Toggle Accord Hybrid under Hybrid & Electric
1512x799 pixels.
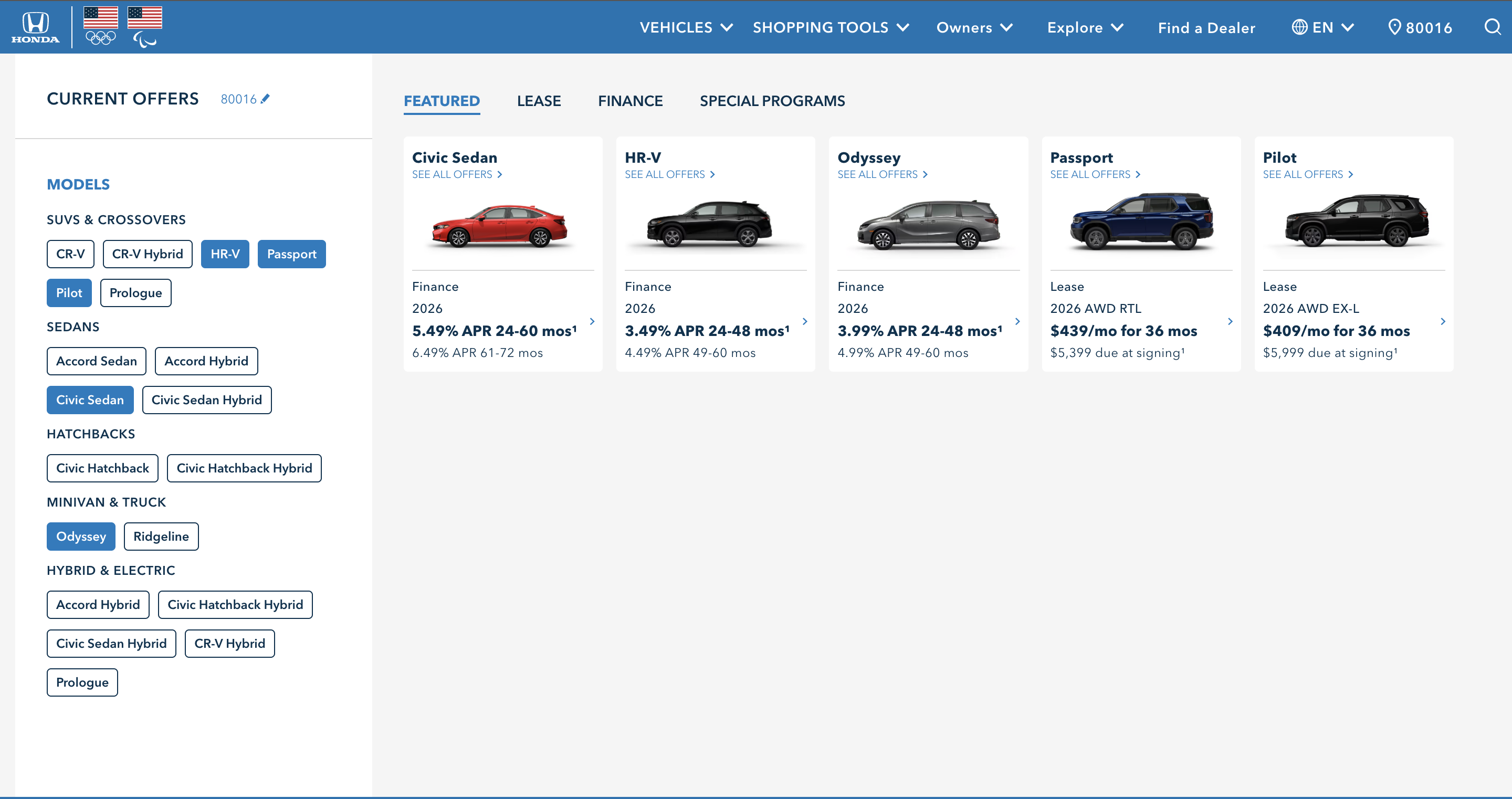pos(98,605)
